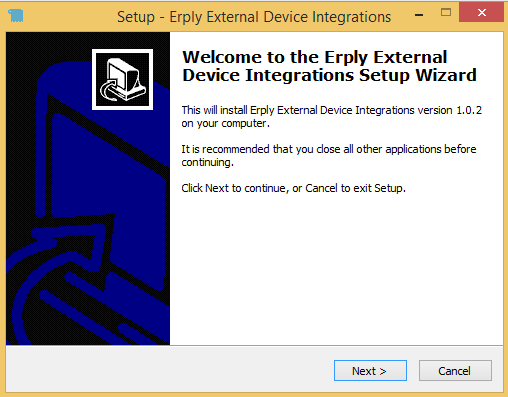Click the installer computer icon in the banner
Image resolution: width=508 pixels, height=397 pixels.
point(122,79)
